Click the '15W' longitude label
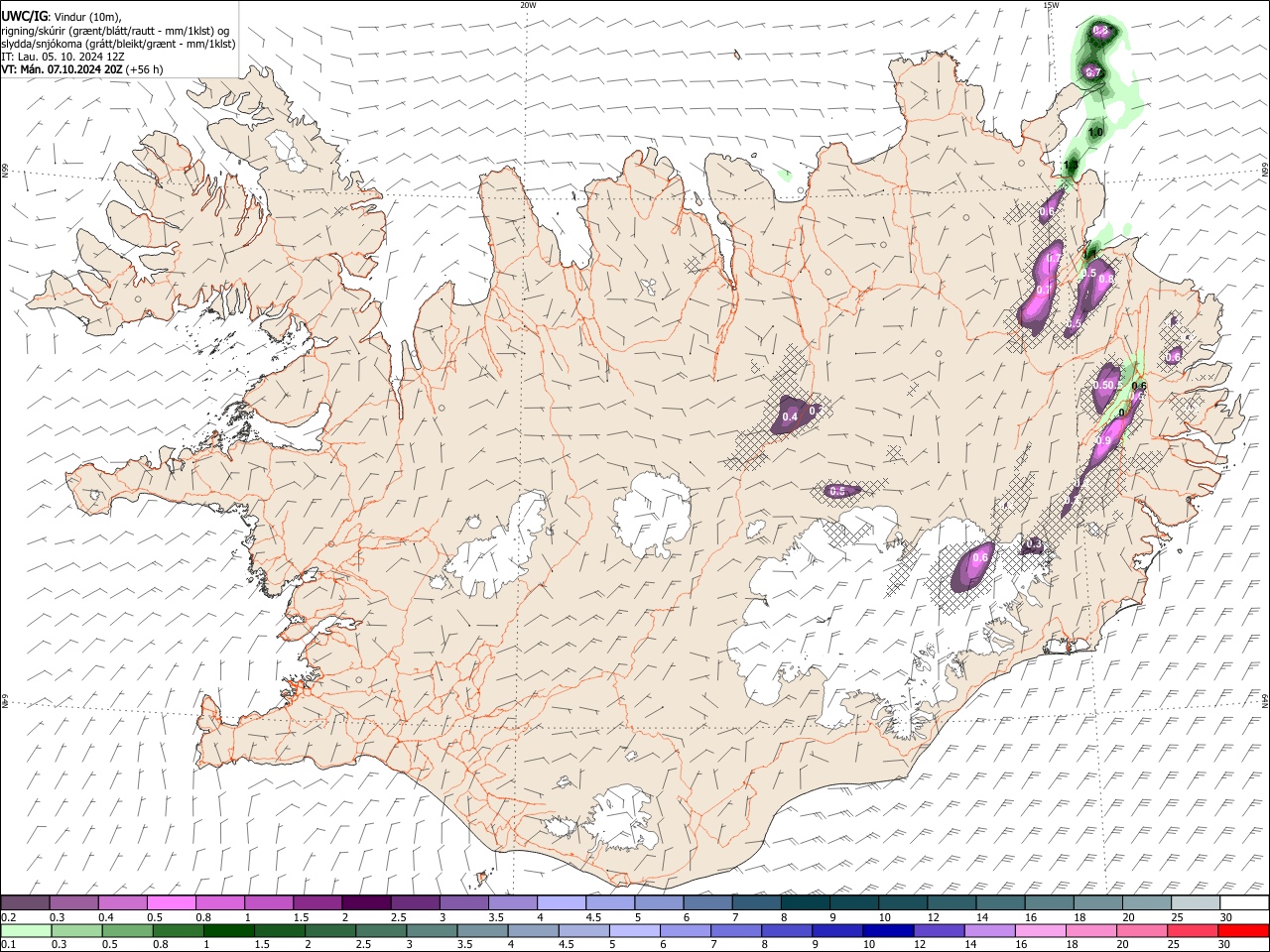Image resolution: width=1270 pixels, height=952 pixels. click(1051, 5)
